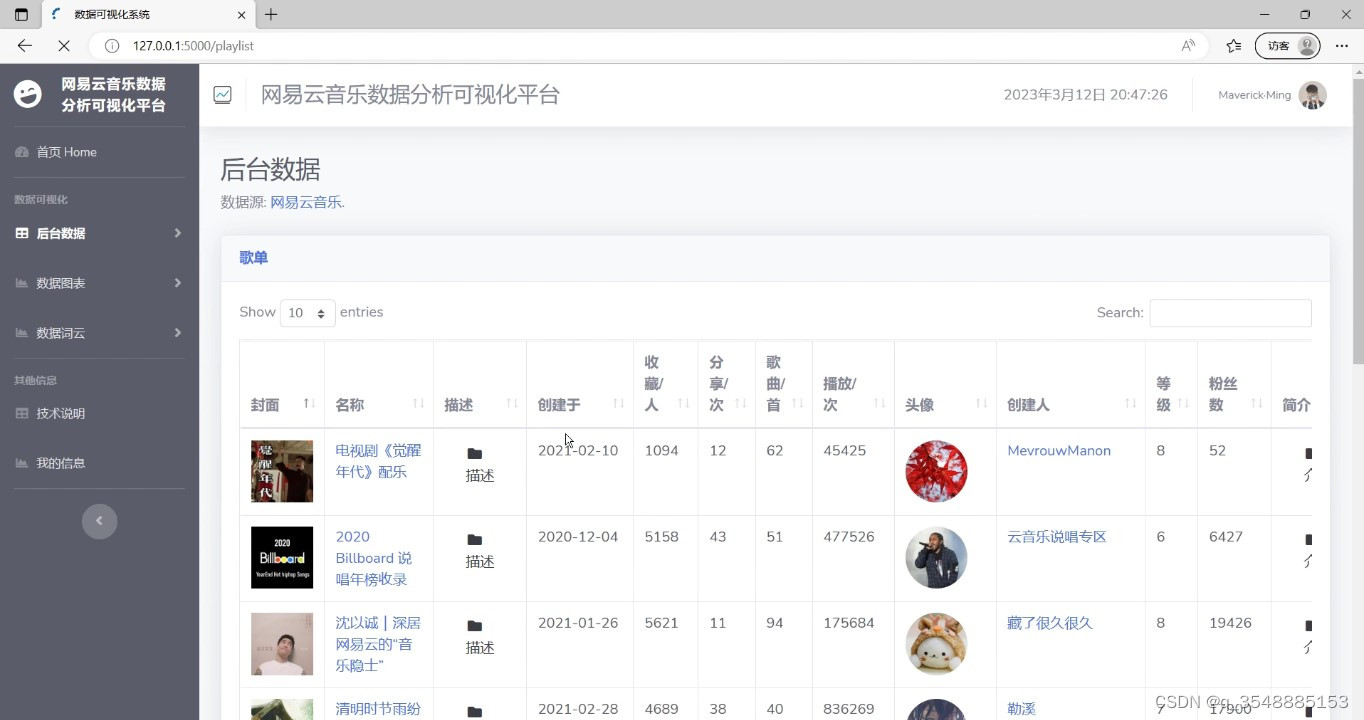Click the table Search input field
Image resolution: width=1364 pixels, height=720 pixels.
pyautogui.click(x=1230, y=313)
